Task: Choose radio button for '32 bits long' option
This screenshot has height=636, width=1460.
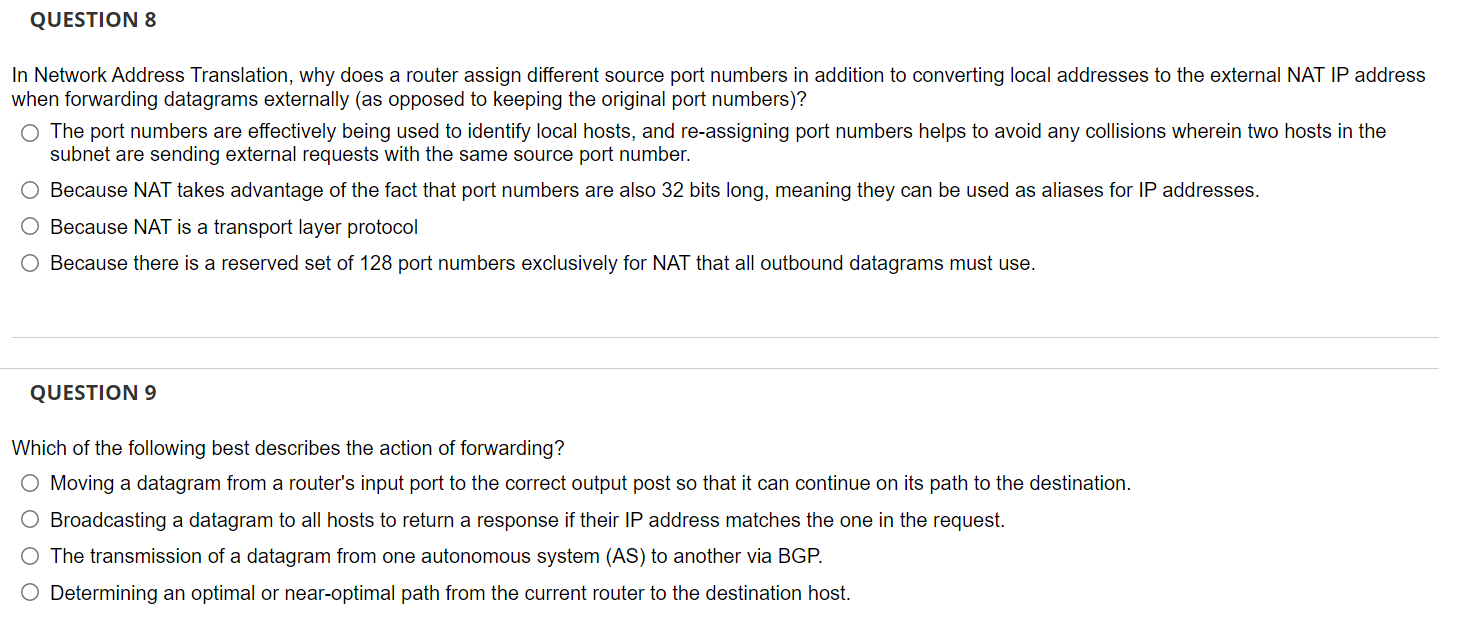Action: tap(31, 191)
